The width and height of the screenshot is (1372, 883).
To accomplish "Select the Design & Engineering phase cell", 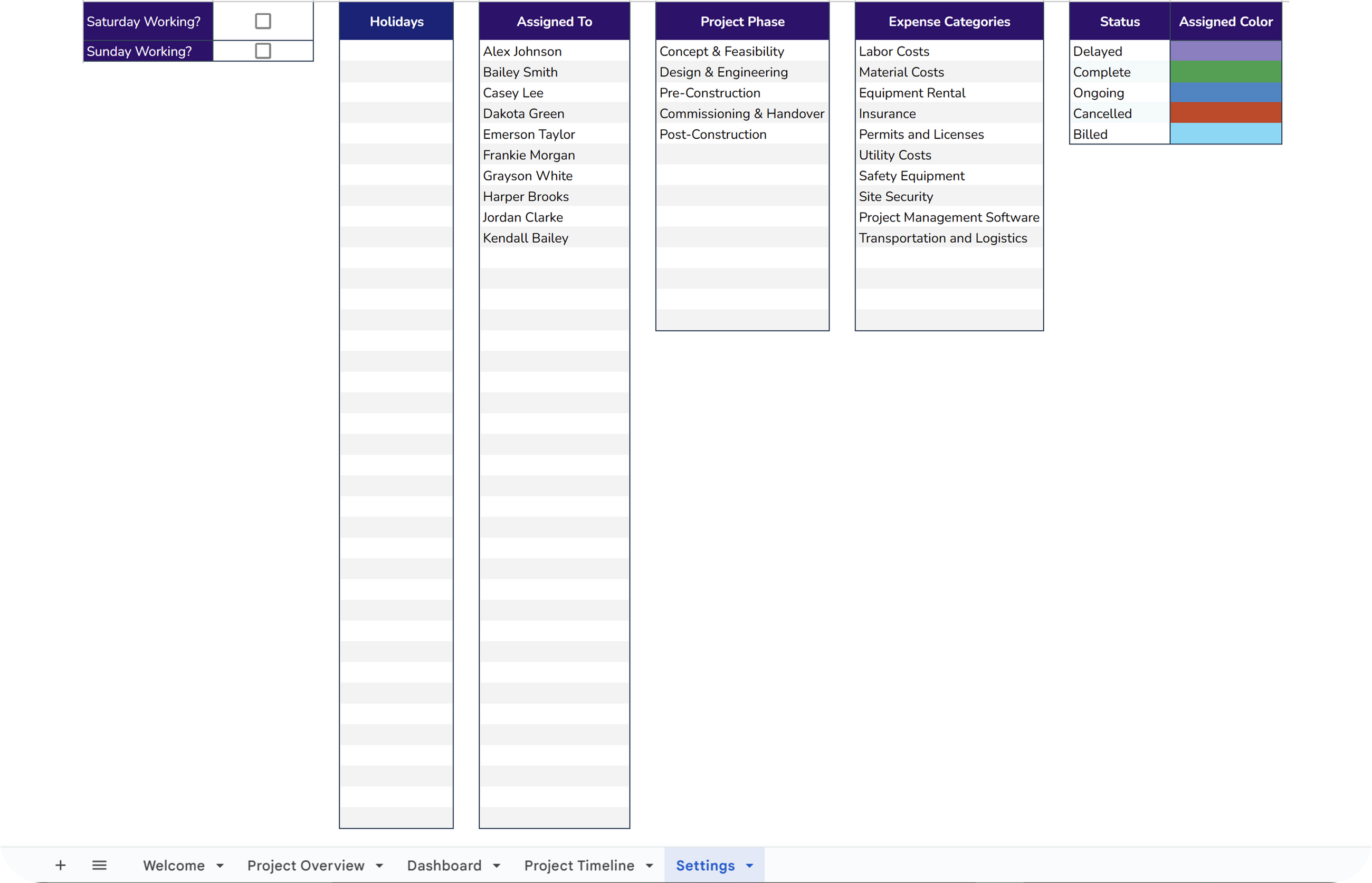I will 742,72.
